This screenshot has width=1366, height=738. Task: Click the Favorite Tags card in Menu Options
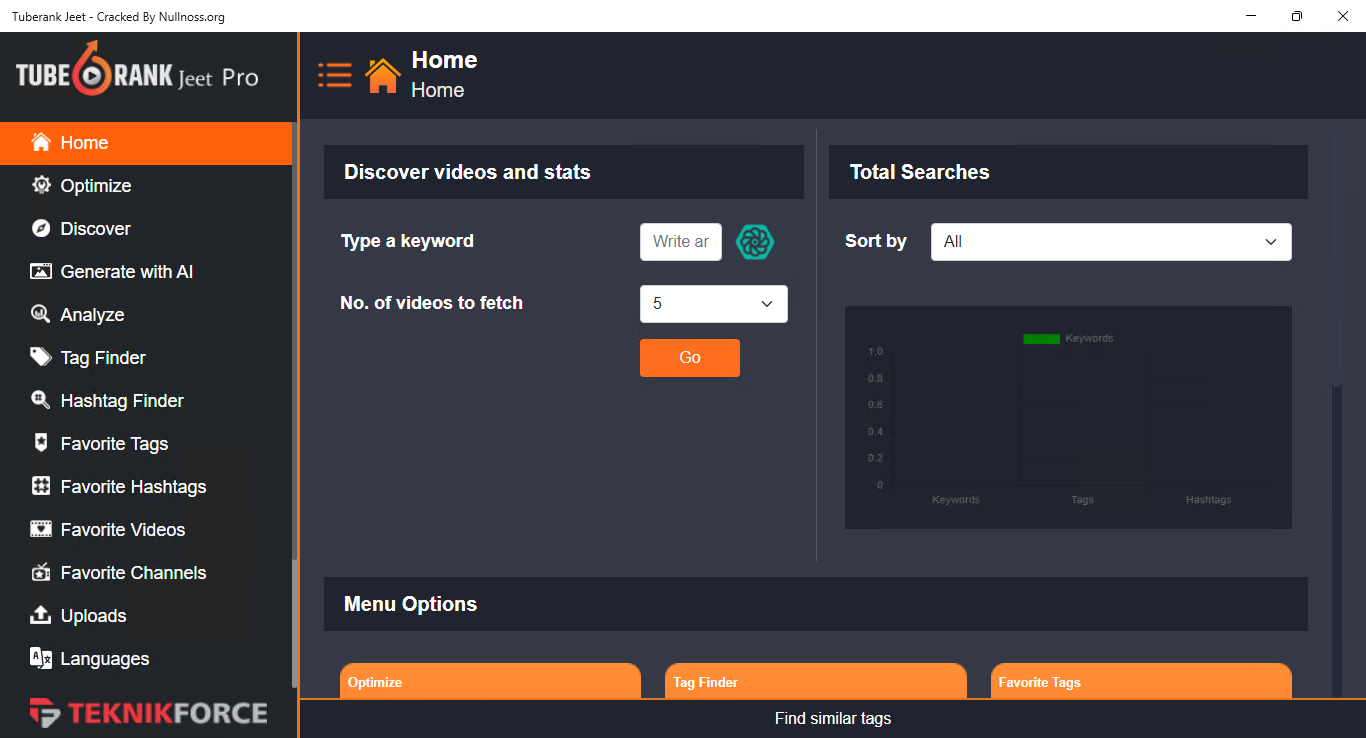coord(1141,681)
